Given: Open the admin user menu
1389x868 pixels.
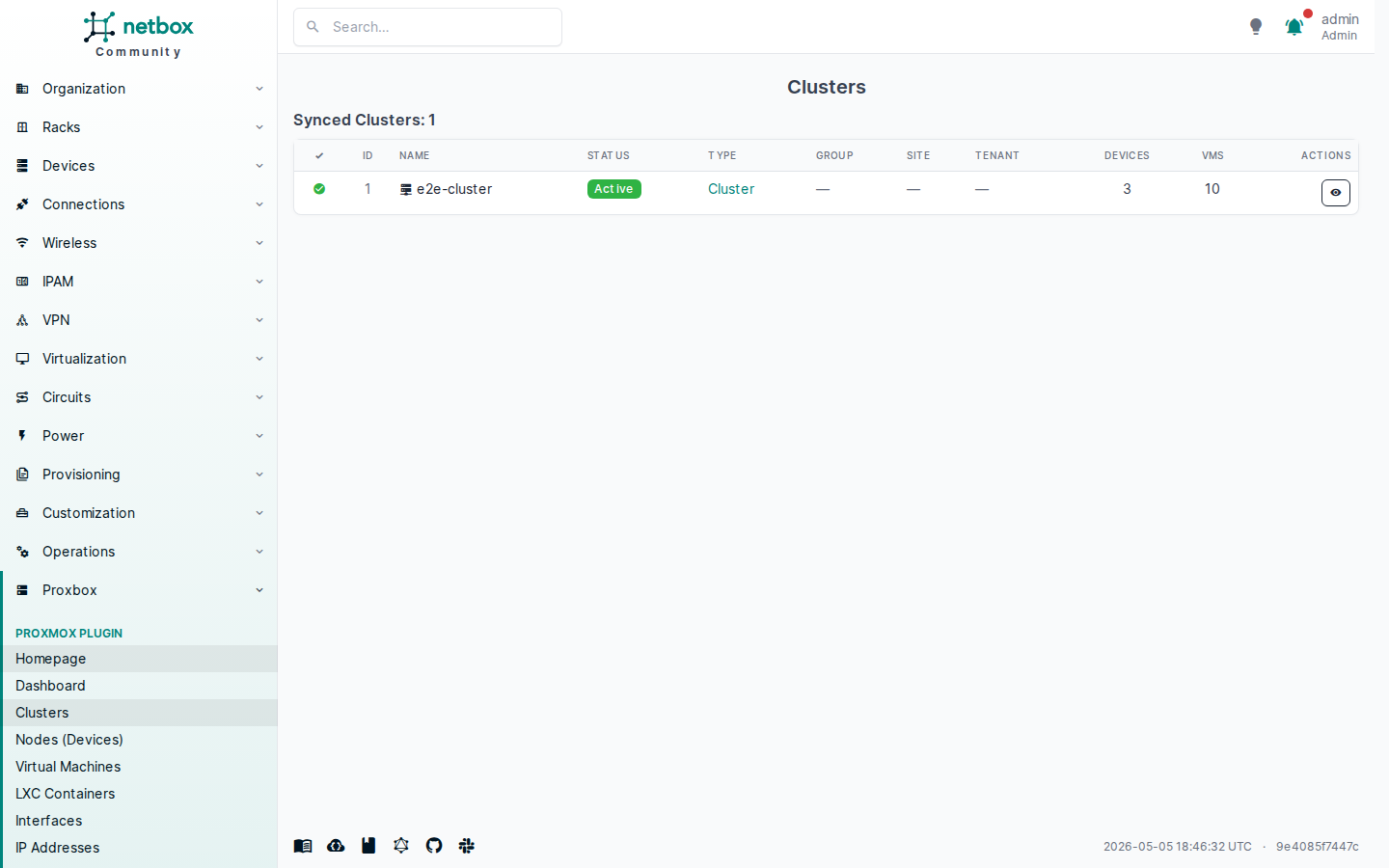Looking at the screenshot, I should (x=1339, y=27).
